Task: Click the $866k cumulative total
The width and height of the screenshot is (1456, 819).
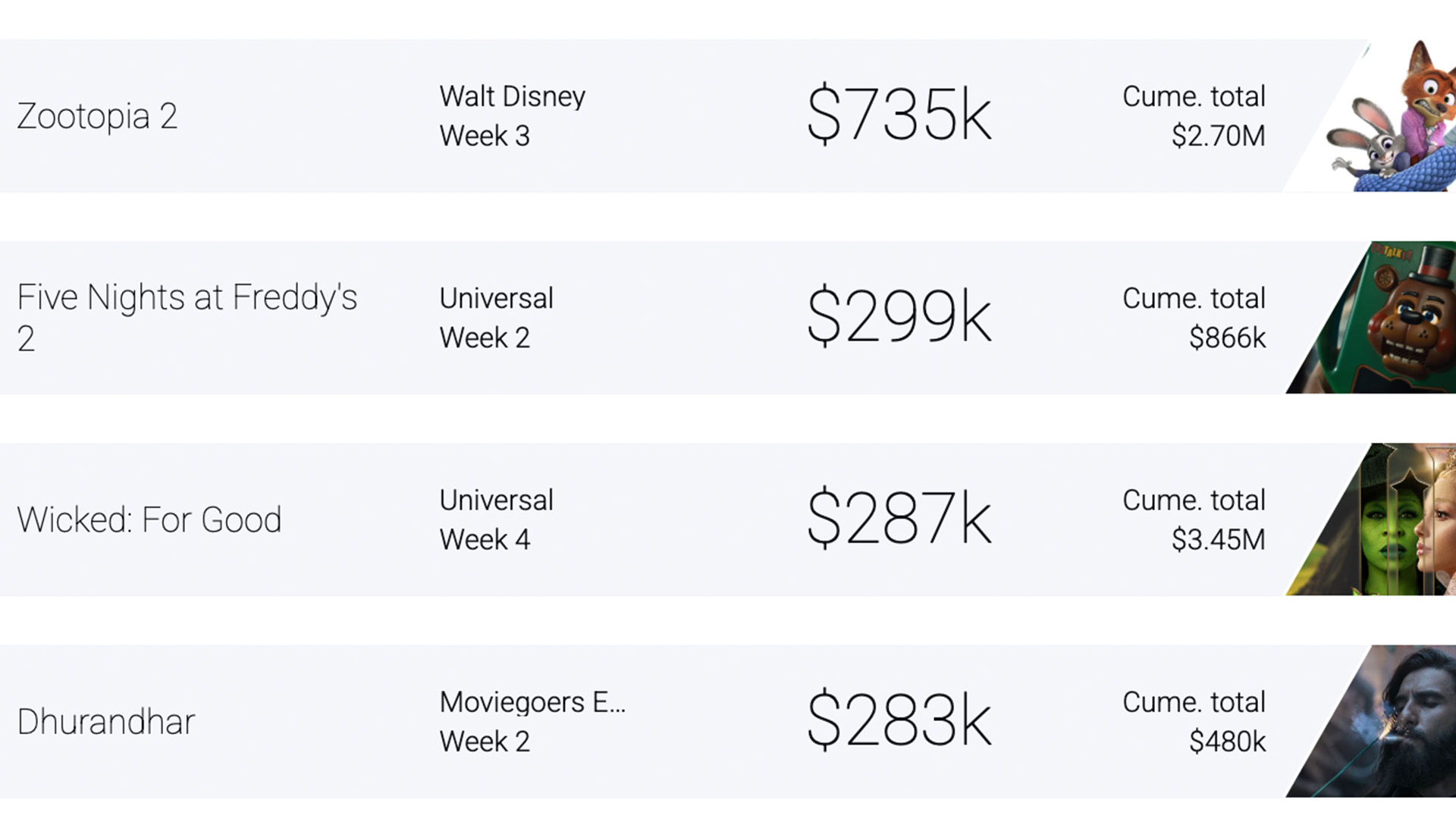Action: 1227,337
